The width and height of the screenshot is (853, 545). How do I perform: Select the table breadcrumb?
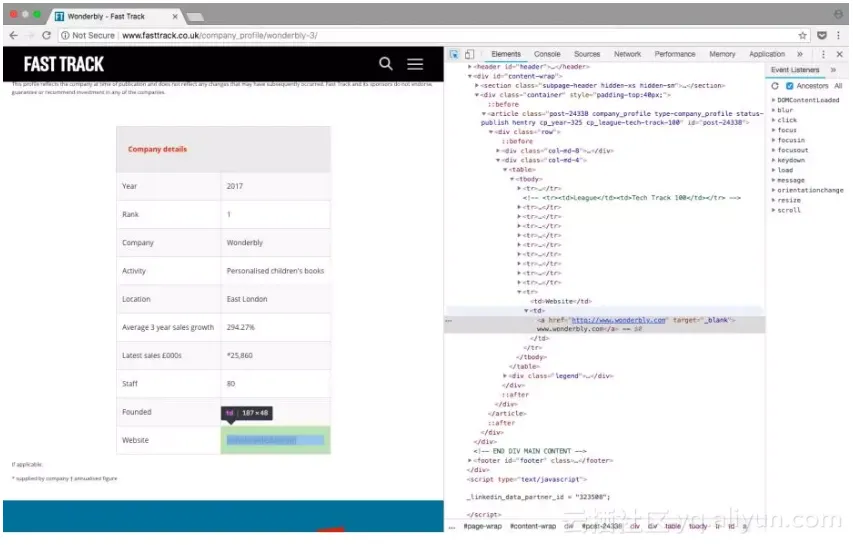tap(672, 527)
